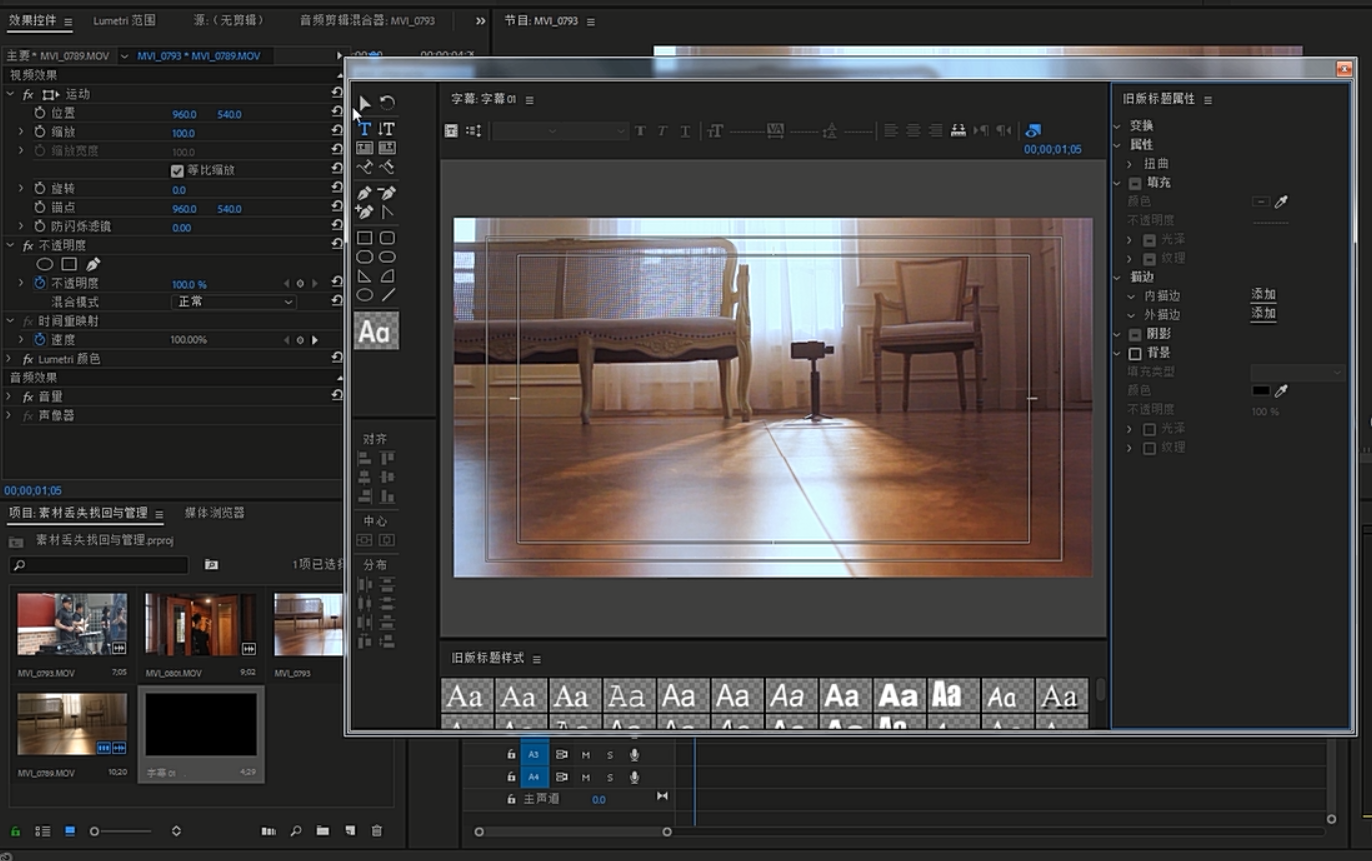The height and width of the screenshot is (861, 1372).
Task: Reset the 运动 motion effect
Action: 337,93
